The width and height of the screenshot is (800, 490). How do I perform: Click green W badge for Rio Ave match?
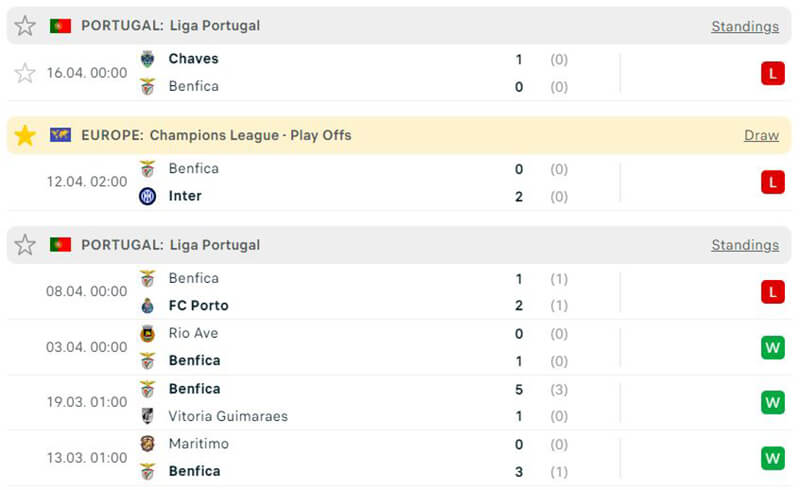click(x=772, y=347)
